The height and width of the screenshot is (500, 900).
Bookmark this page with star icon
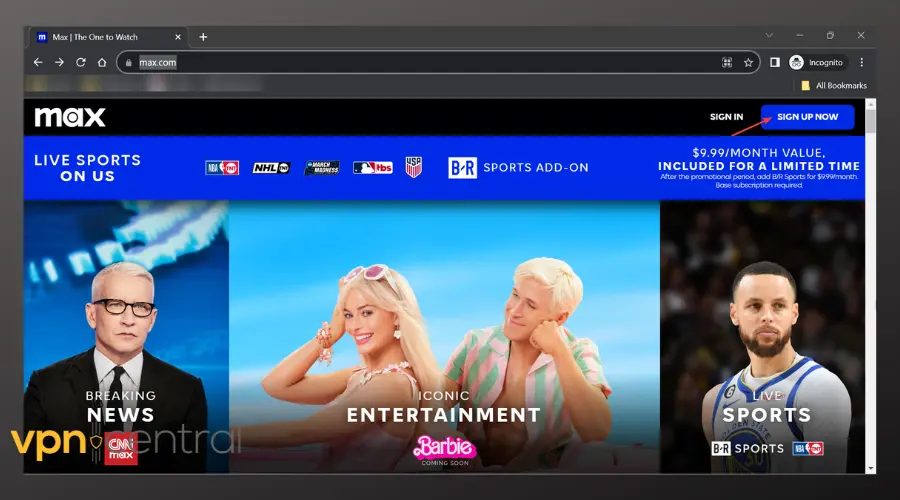748,63
